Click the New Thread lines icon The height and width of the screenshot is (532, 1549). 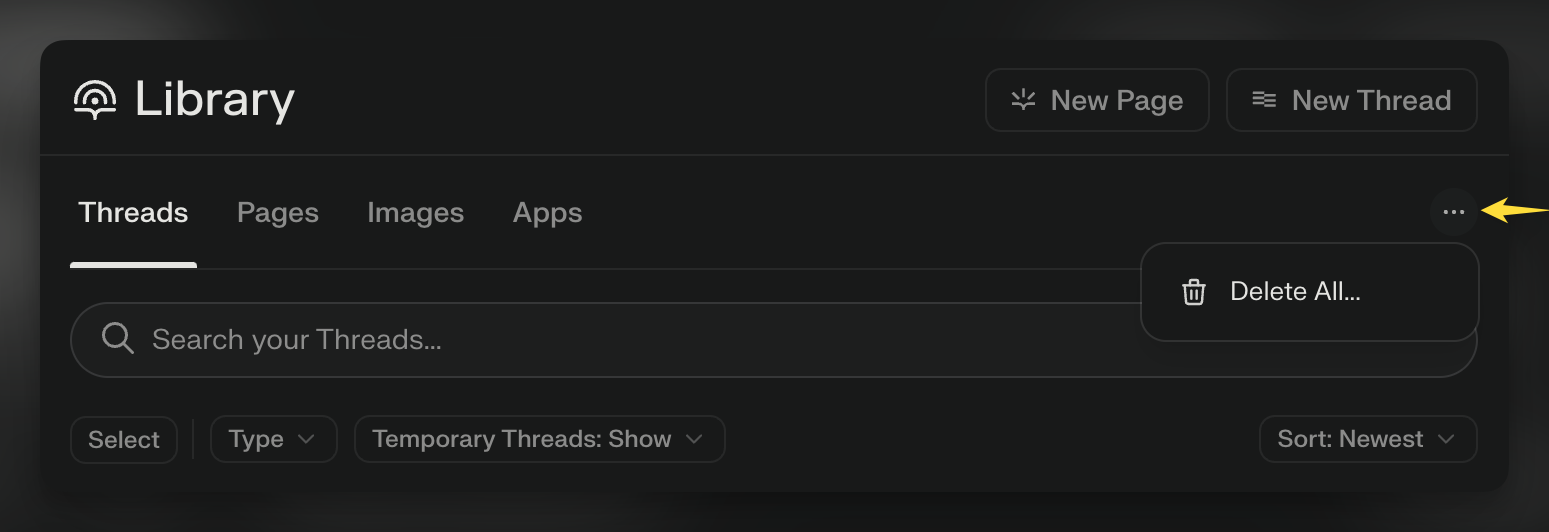1264,100
